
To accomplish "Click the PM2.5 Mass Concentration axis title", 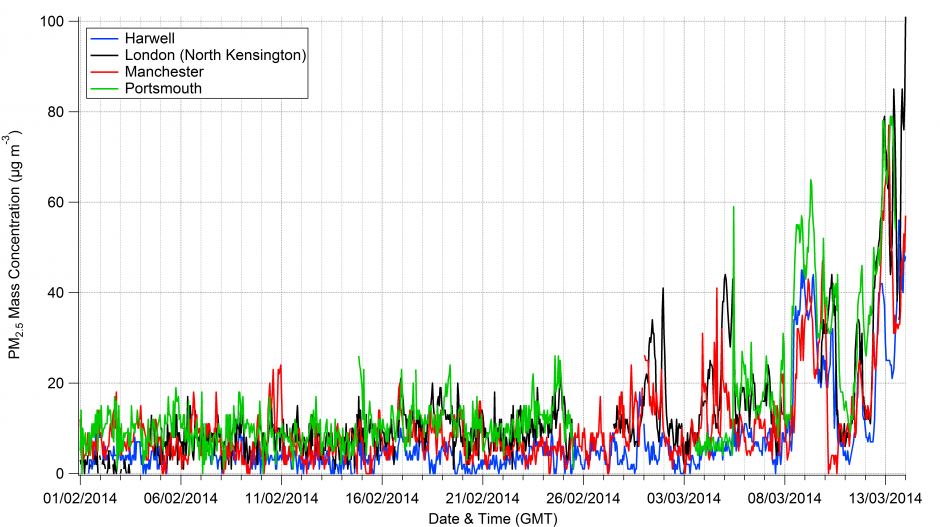I will coord(14,245).
